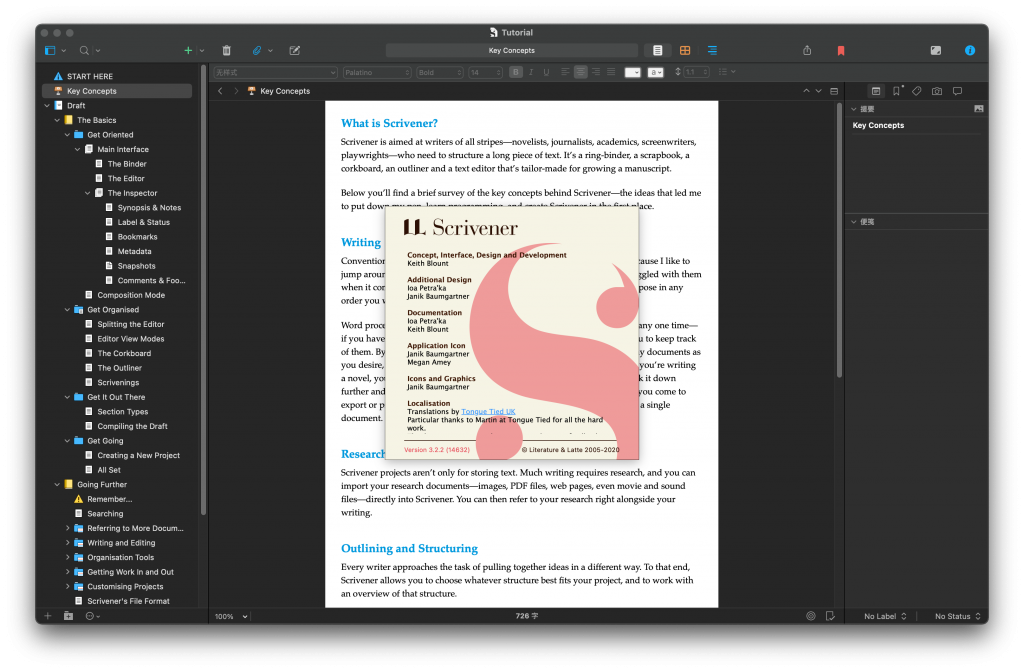This screenshot has width=1024, height=671.
Task: Open highlight color picker
Action: pyautogui.click(x=656, y=73)
